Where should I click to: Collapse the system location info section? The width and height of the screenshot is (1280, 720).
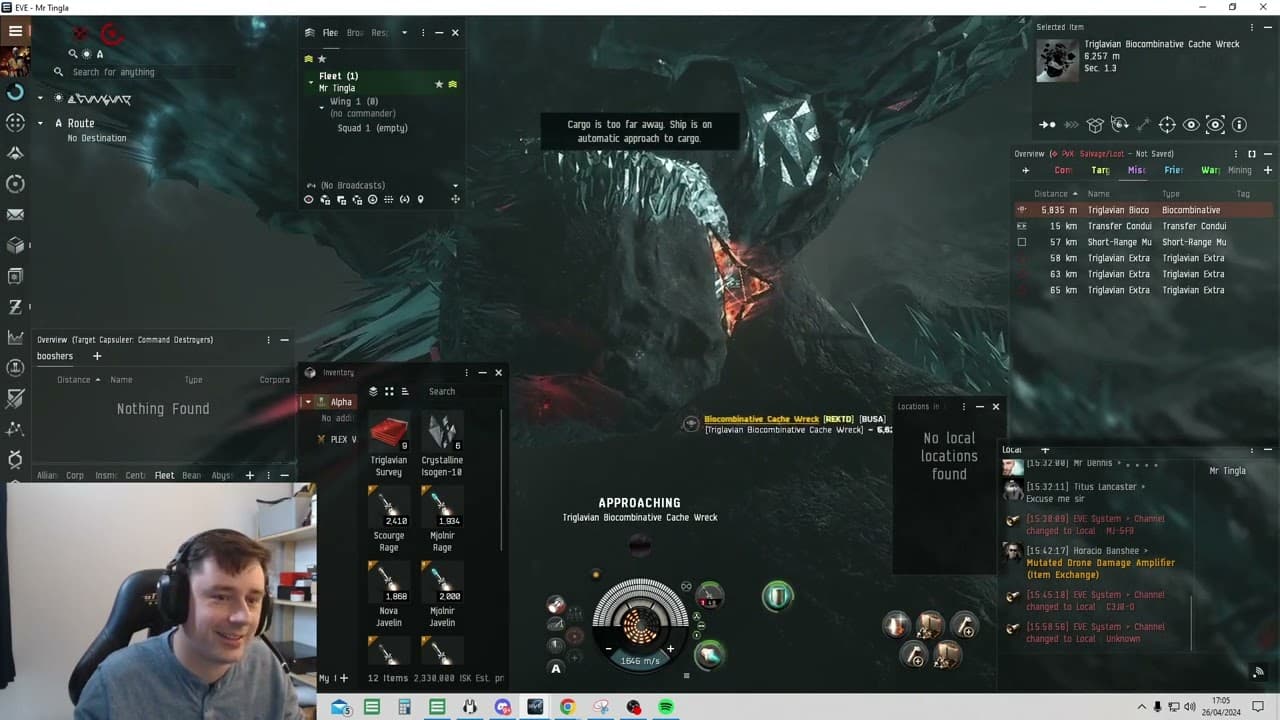(41, 98)
